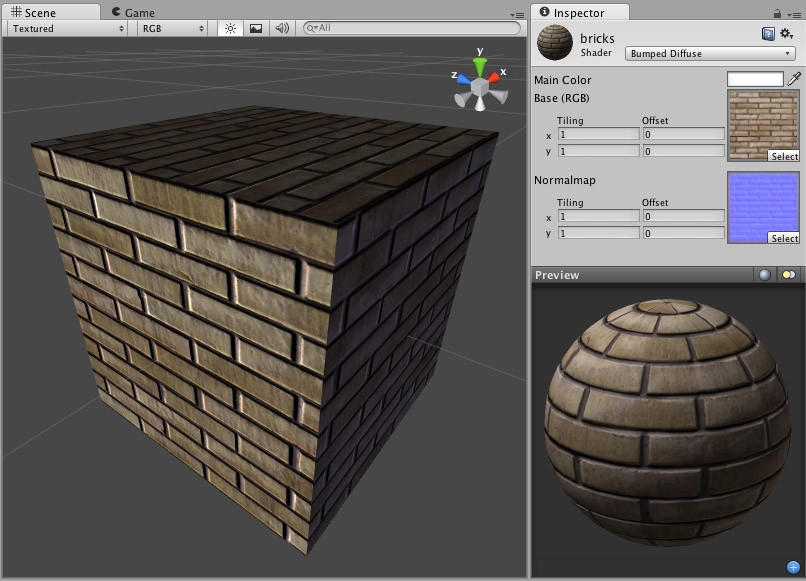Click the Base texture Select button

pyautogui.click(x=784, y=156)
